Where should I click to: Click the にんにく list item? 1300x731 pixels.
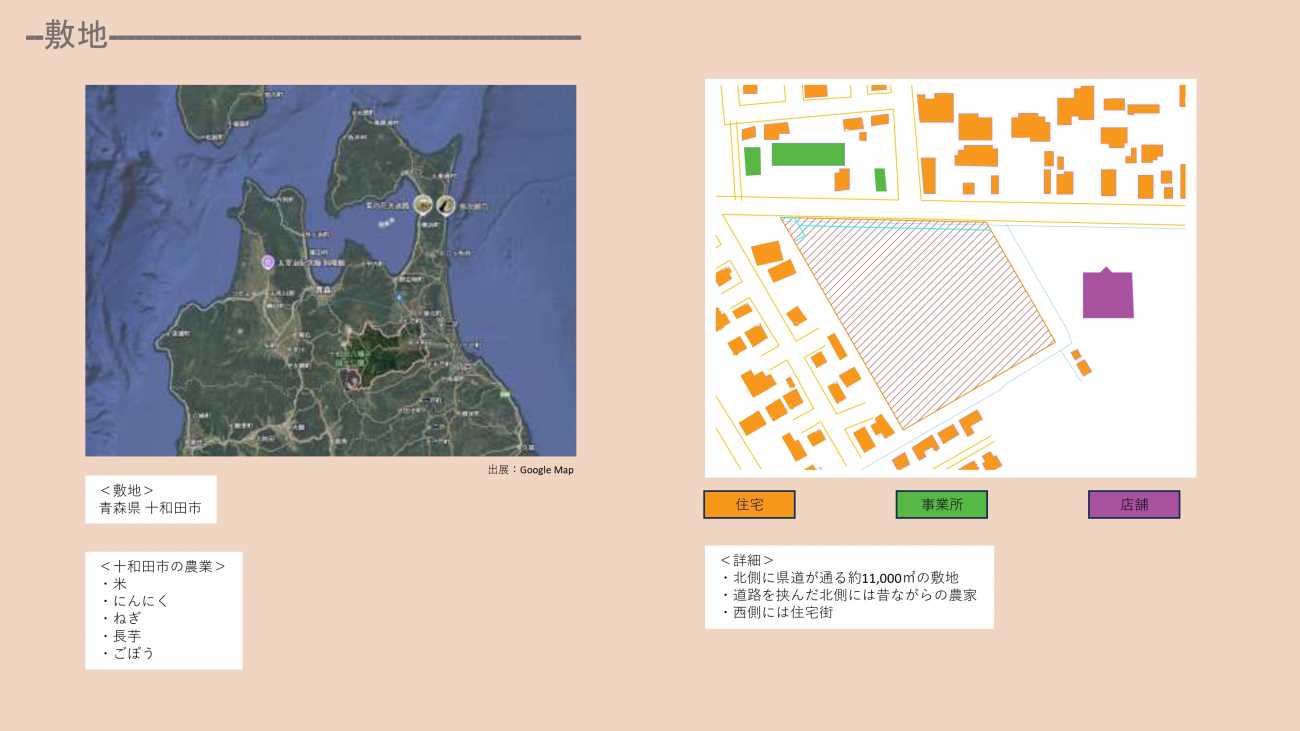pos(135,601)
